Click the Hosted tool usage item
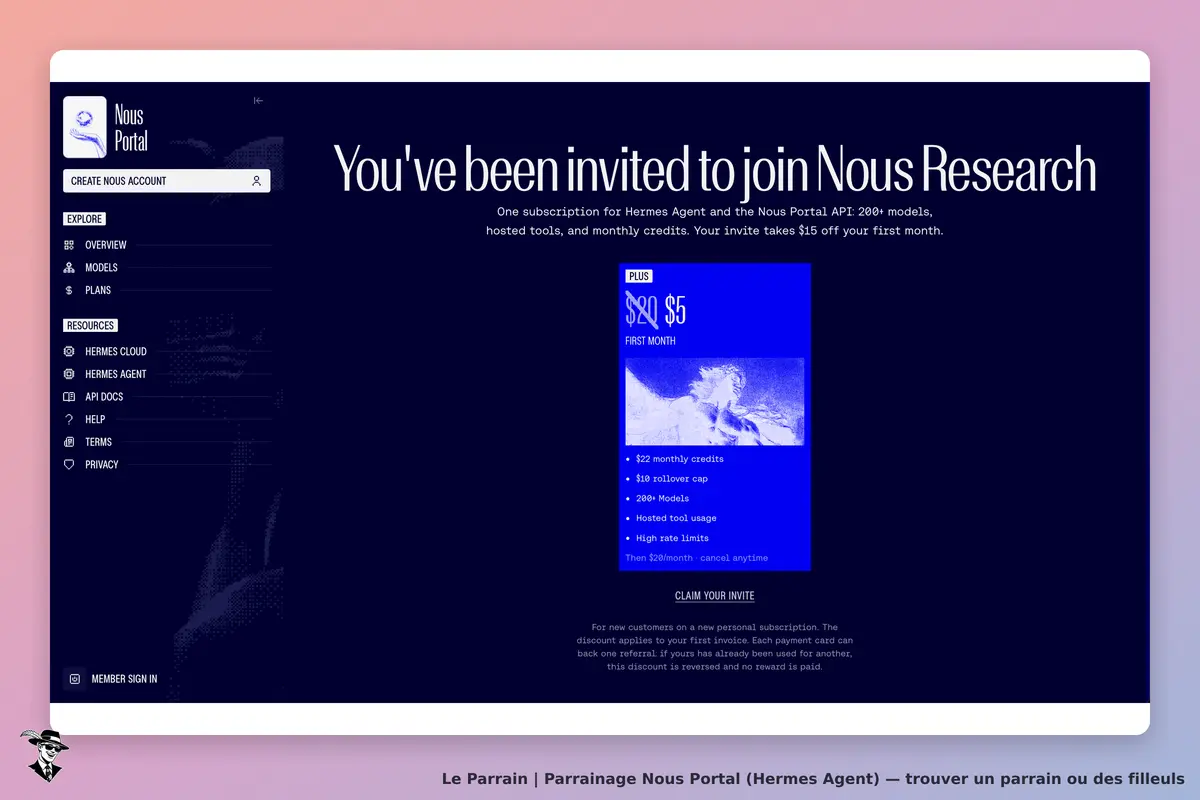The image size is (1200, 800). (x=676, y=518)
